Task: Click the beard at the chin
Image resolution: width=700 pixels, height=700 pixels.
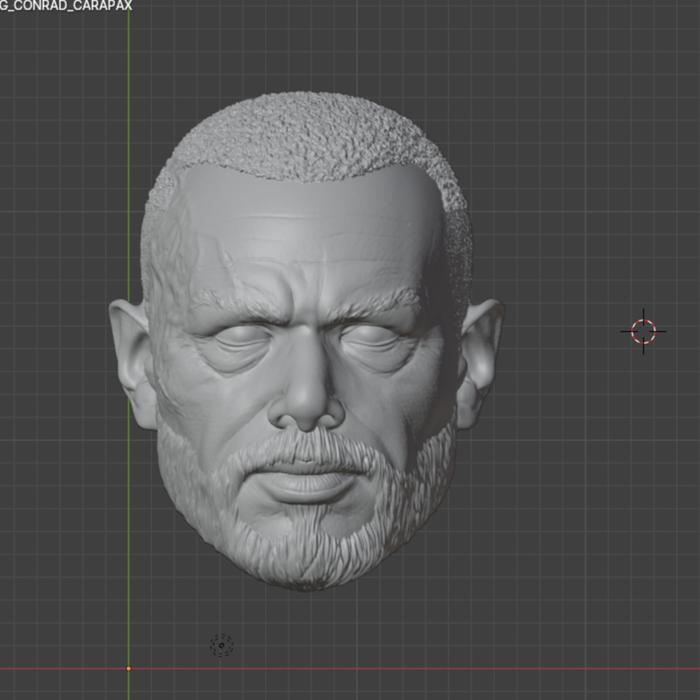Action: click(x=307, y=556)
